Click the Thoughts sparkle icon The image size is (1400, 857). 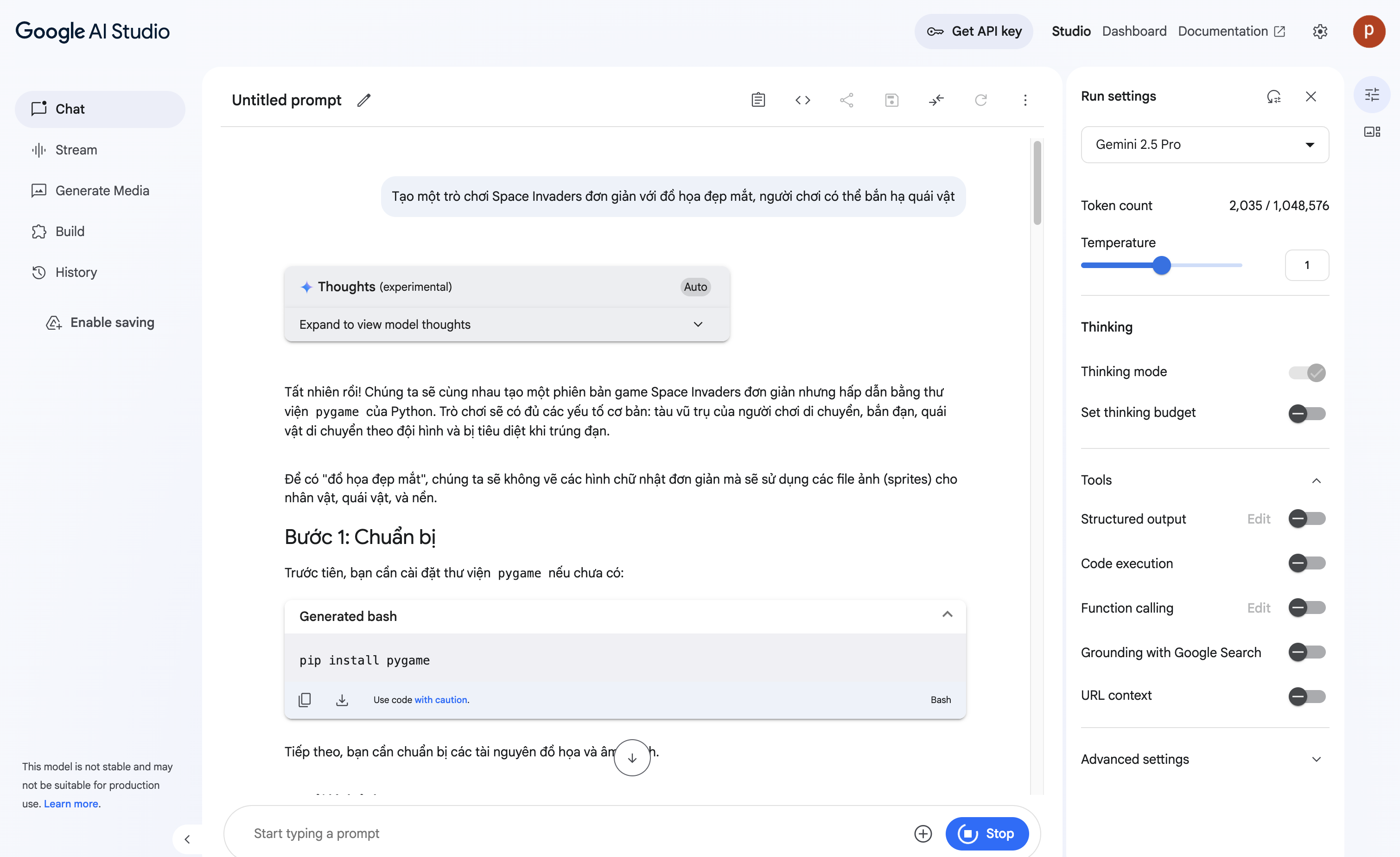pyautogui.click(x=306, y=287)
